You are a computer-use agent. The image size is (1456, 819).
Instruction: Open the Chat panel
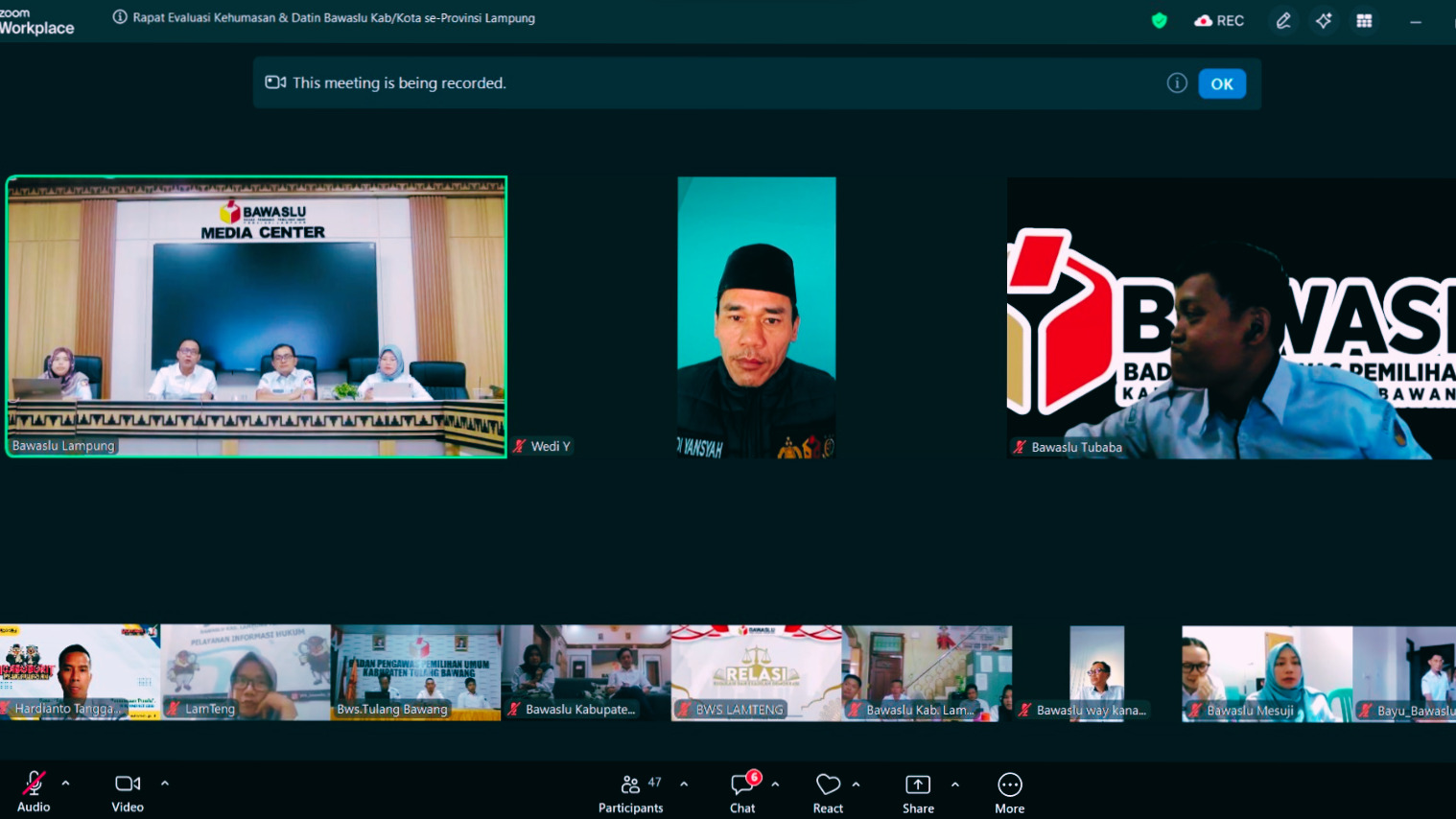click(743, 793)
